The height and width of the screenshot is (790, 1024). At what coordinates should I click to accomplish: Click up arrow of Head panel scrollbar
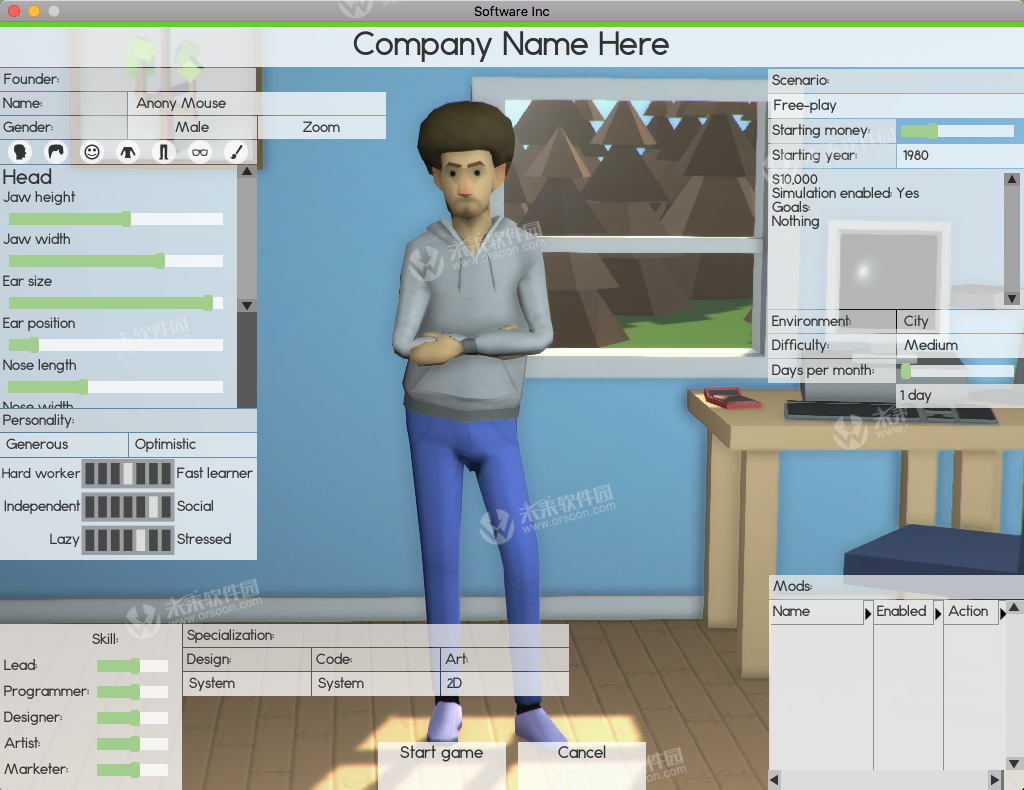coord(247,172)
